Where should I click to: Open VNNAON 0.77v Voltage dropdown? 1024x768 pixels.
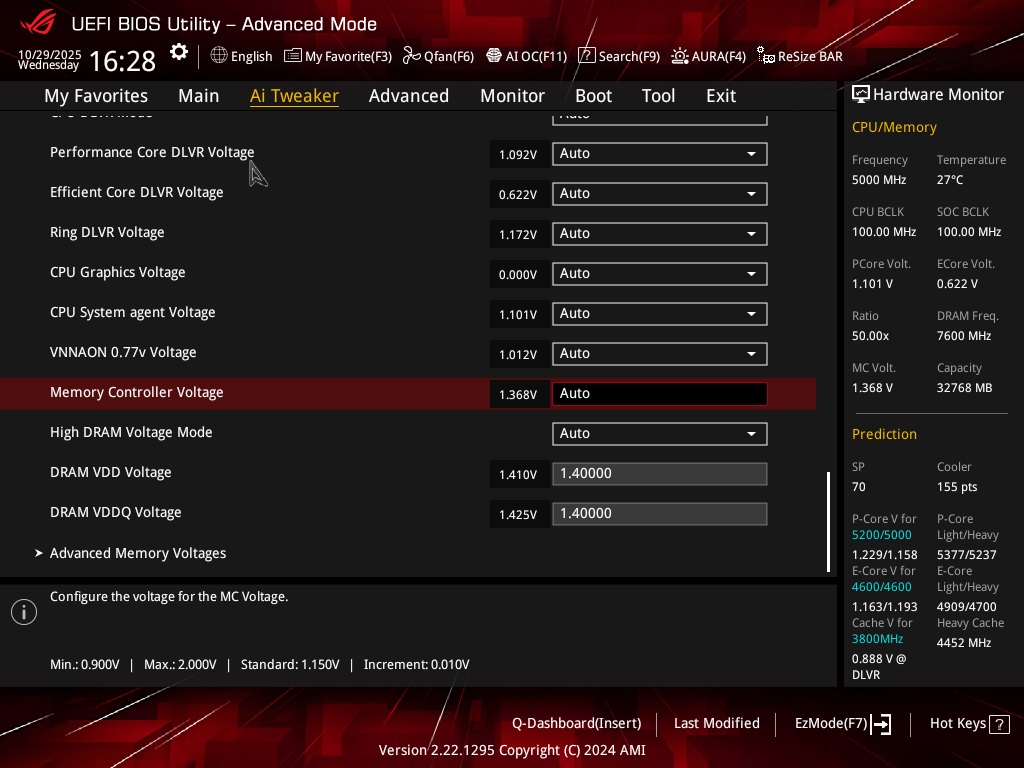[660, 354]
